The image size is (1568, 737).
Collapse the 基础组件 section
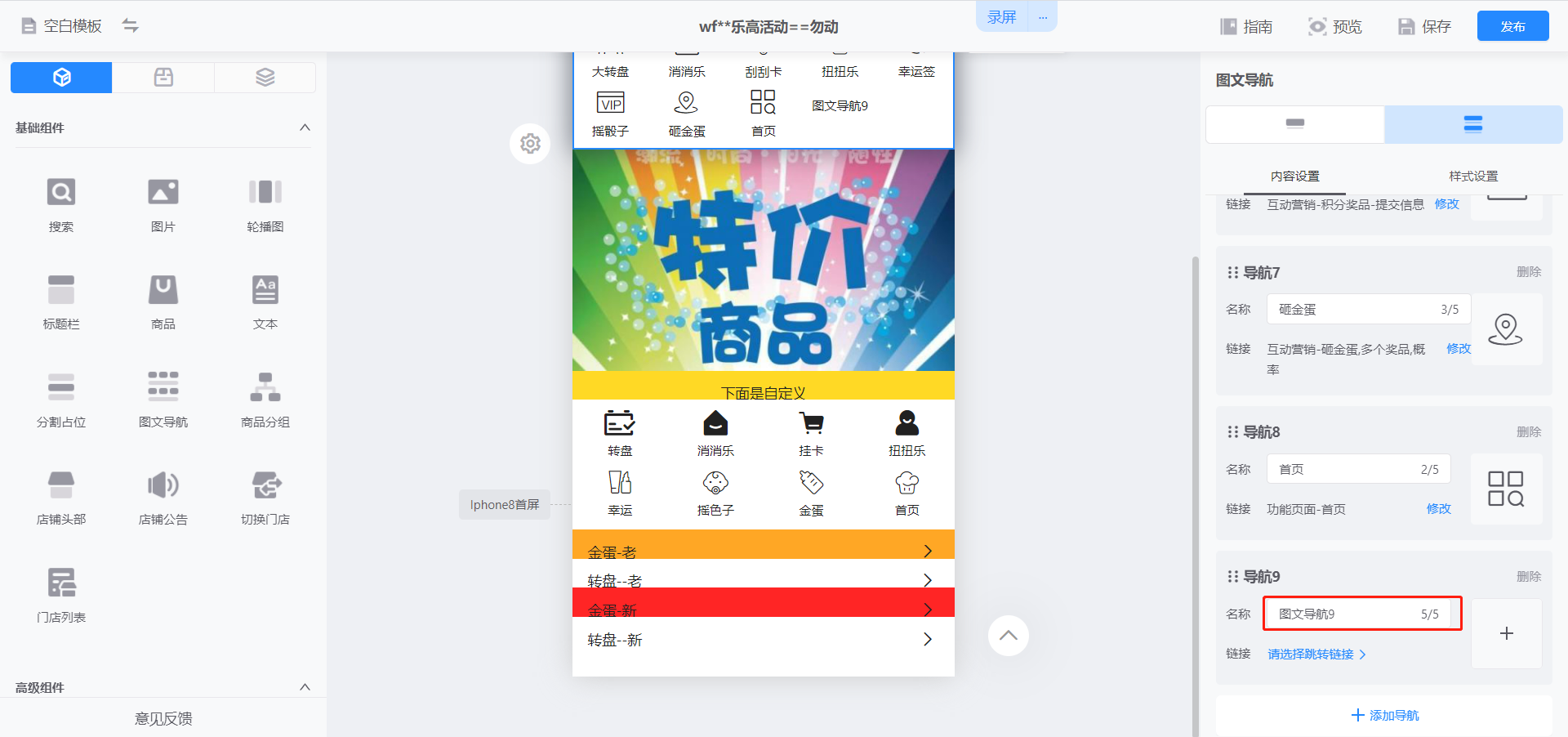305,127
